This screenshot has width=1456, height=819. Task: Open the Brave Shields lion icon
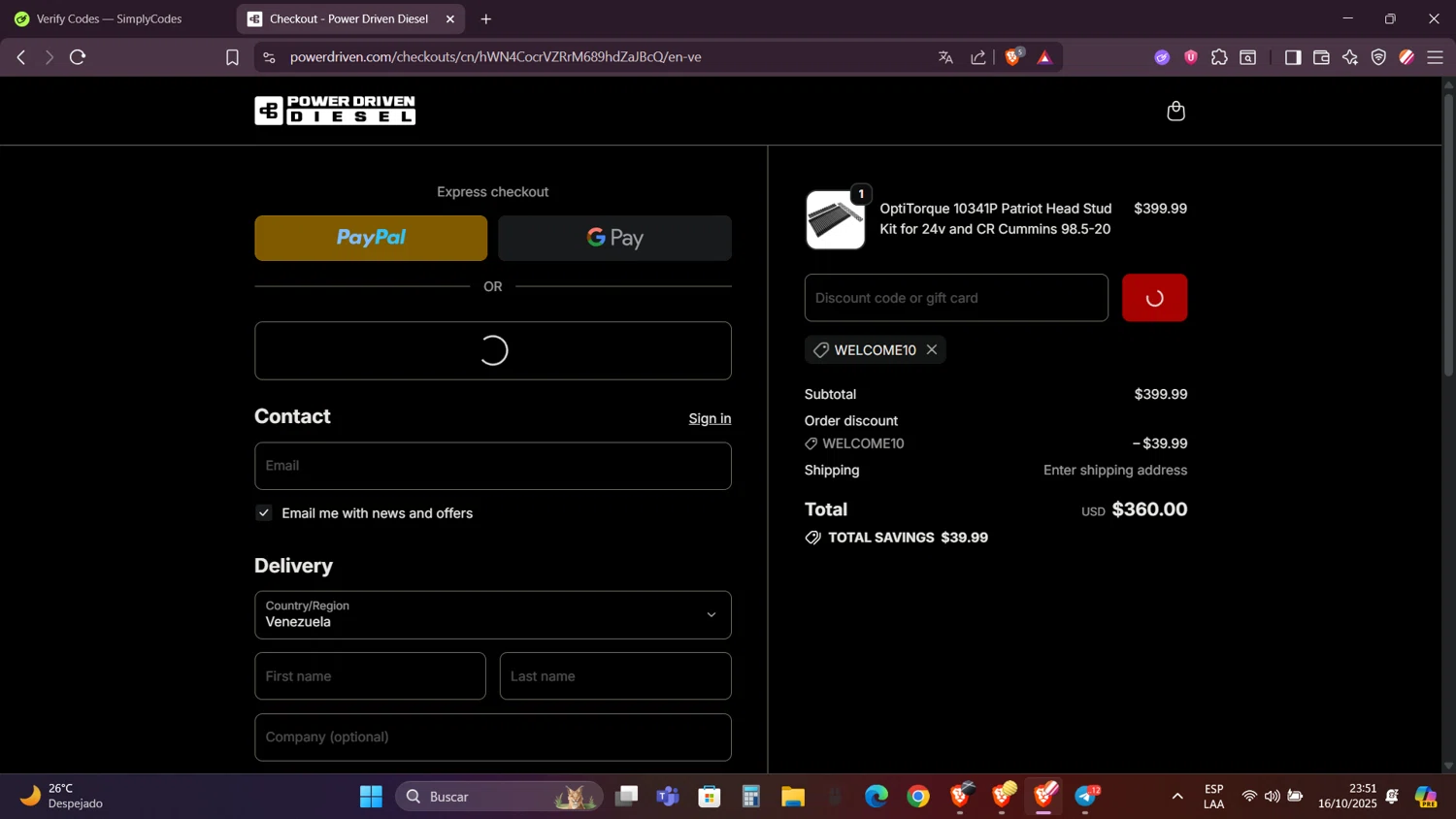[1013, 57]
